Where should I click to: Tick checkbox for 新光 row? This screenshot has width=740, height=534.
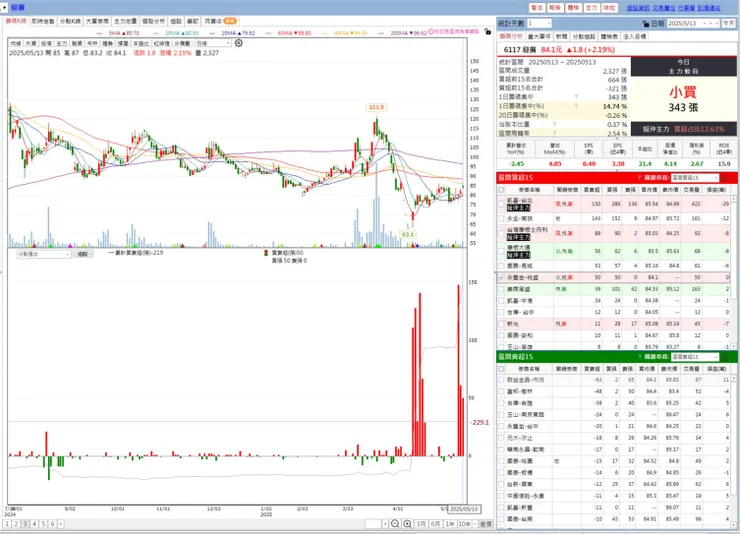(501, 324)
